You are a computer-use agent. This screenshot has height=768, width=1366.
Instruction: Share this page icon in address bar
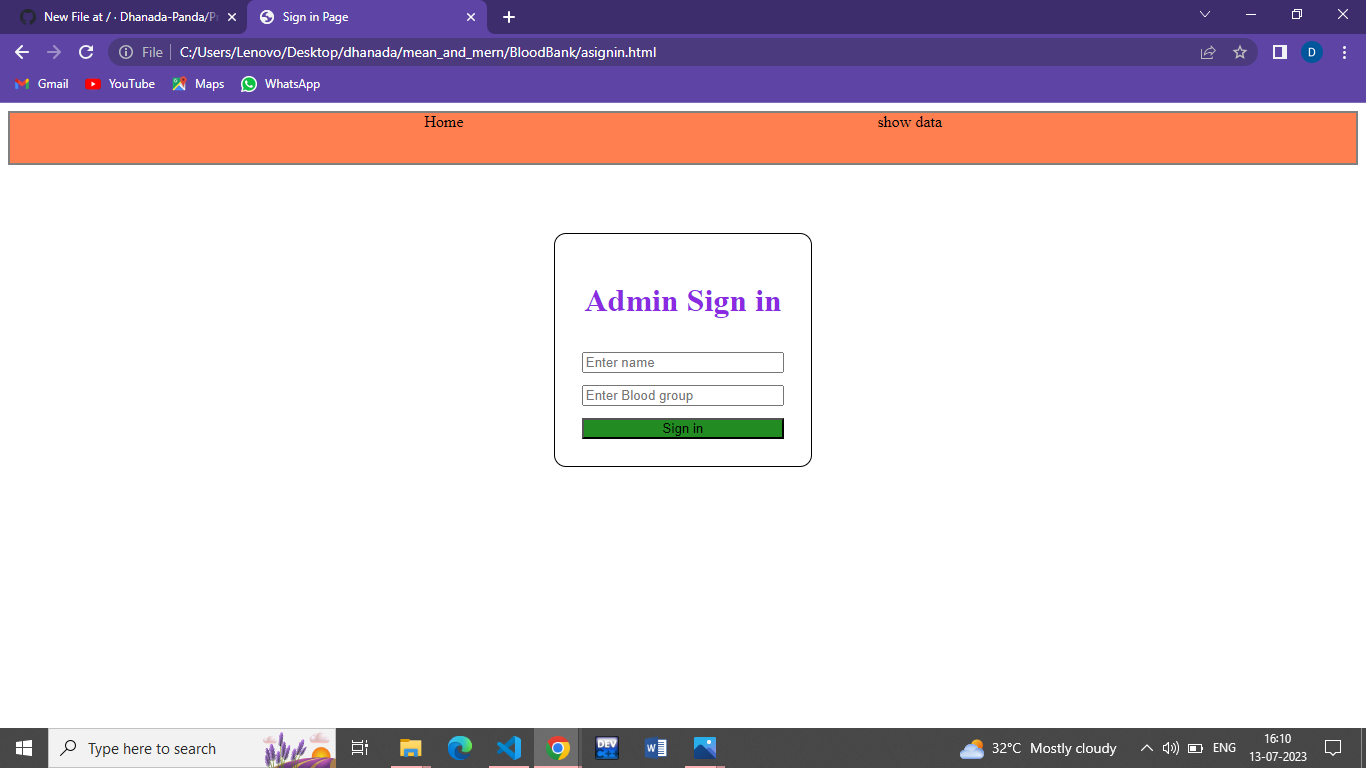(1208, 52)
